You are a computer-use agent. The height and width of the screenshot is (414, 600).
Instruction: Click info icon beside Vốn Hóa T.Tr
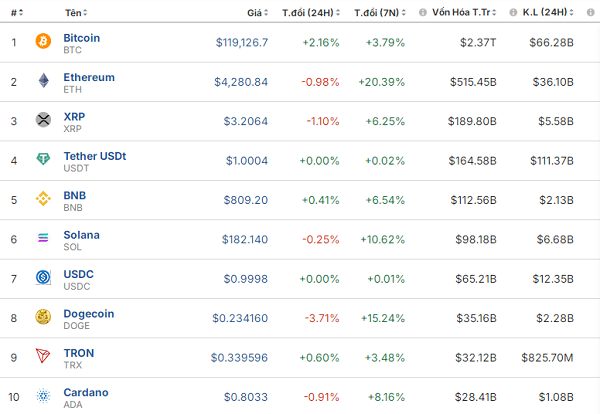coord(422,13)
